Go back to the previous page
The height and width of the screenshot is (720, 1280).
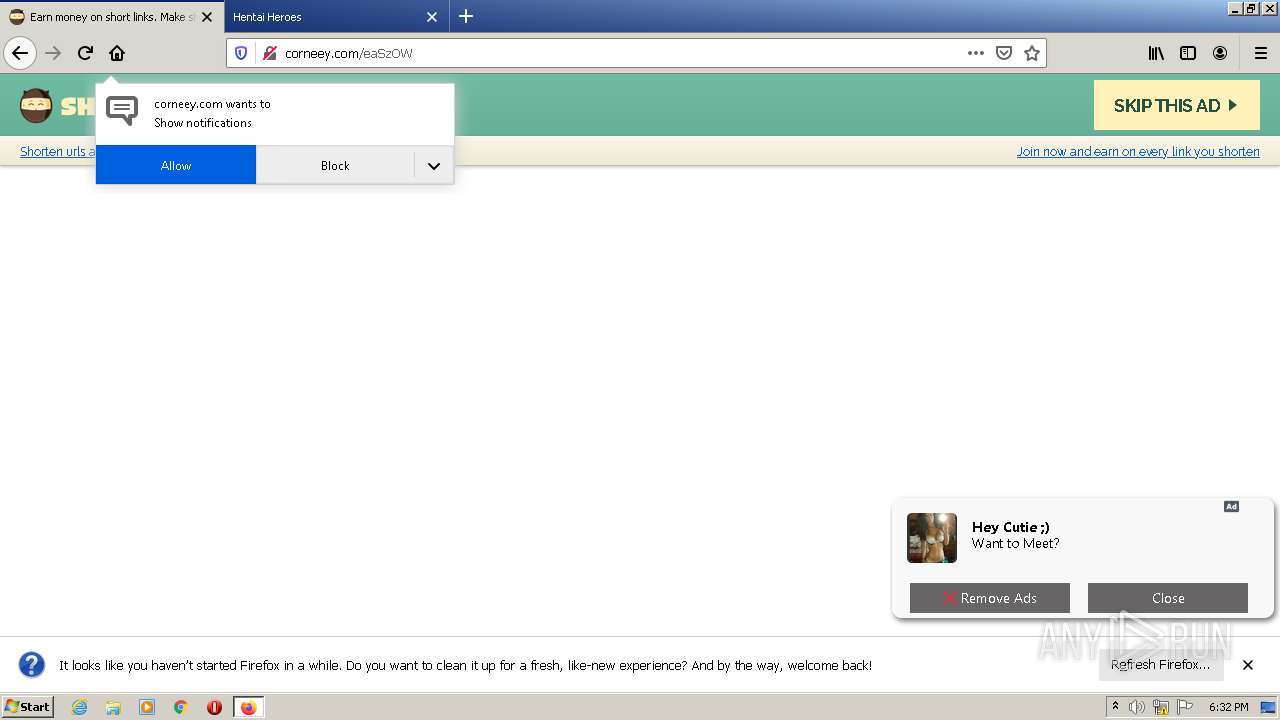[20, 53]
